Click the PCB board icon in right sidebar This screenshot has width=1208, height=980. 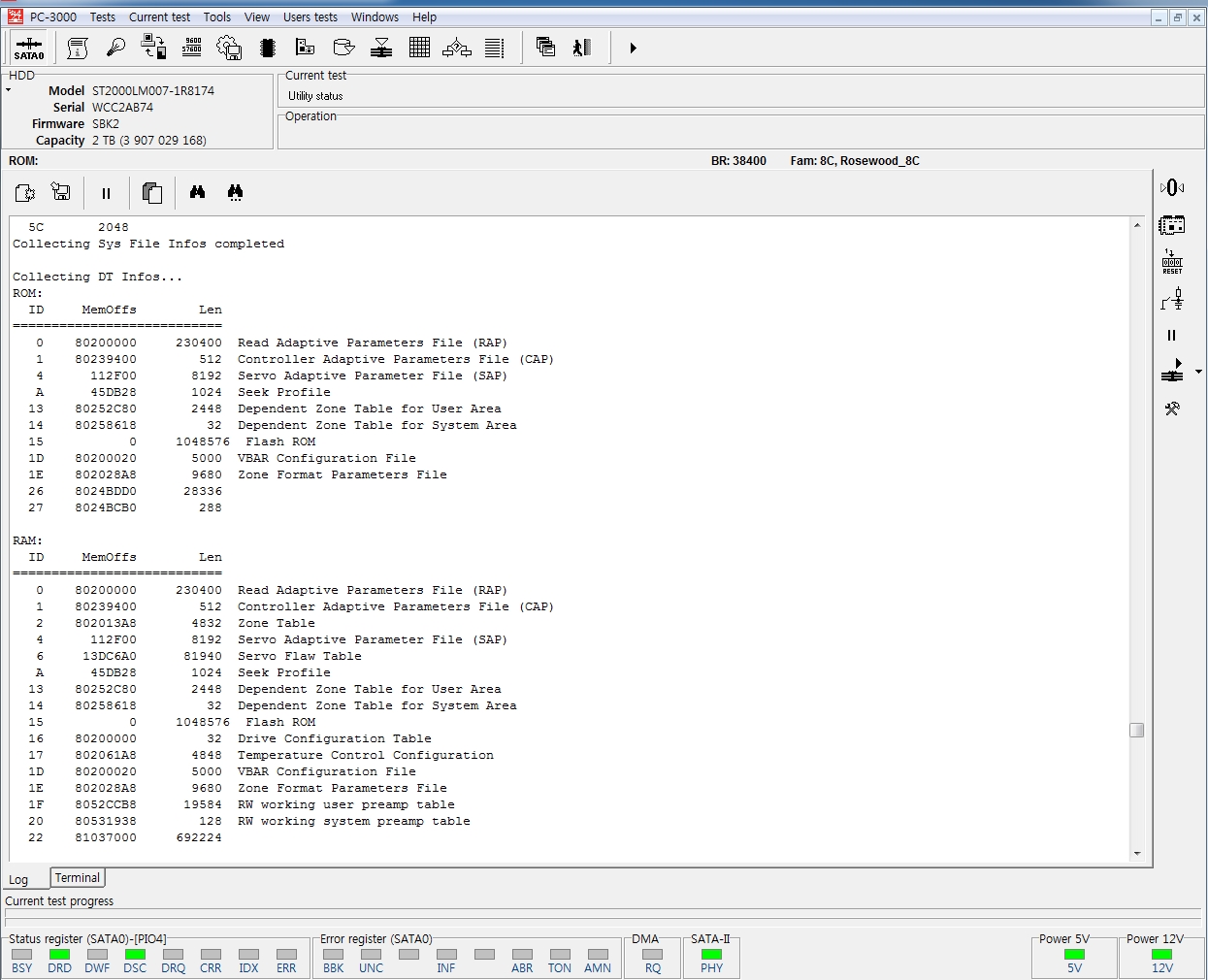(x=1172, y=225)
